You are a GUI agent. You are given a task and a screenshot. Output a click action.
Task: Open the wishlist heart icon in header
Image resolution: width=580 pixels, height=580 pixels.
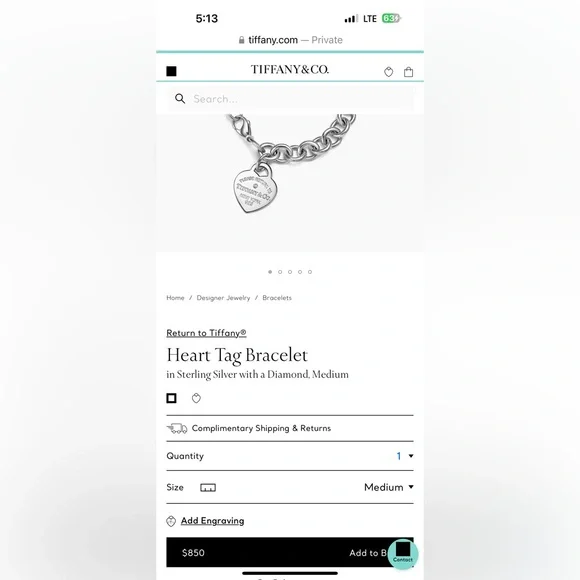tap(388, 72)
